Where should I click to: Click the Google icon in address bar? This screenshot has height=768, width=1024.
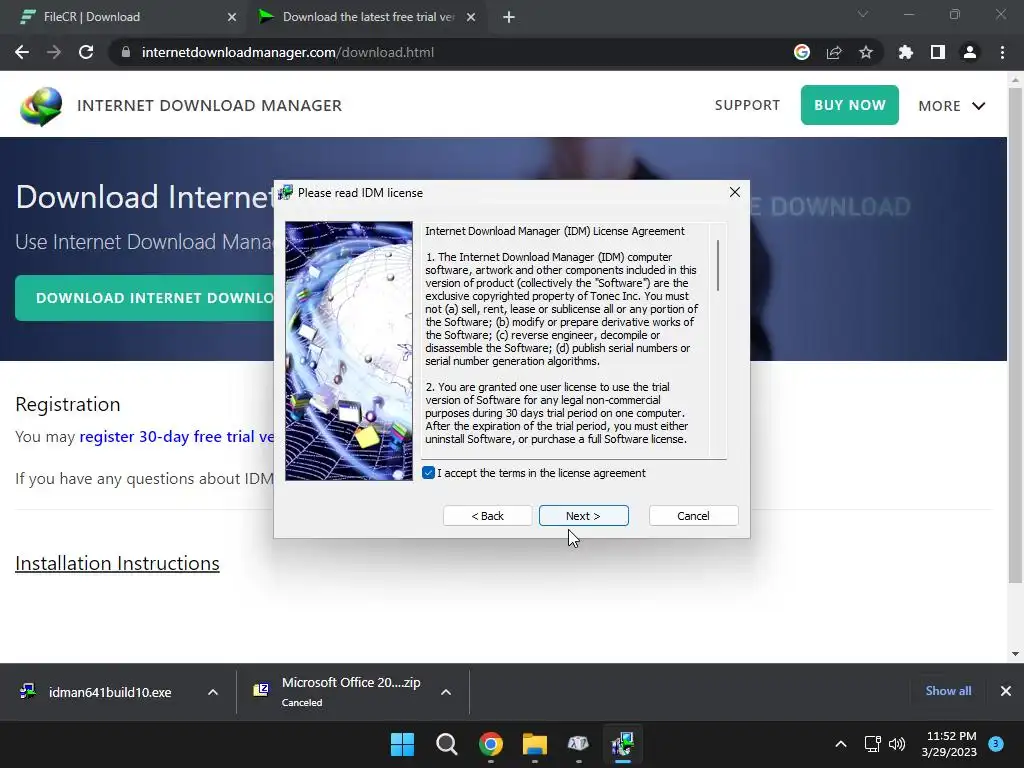coord(802,52)
